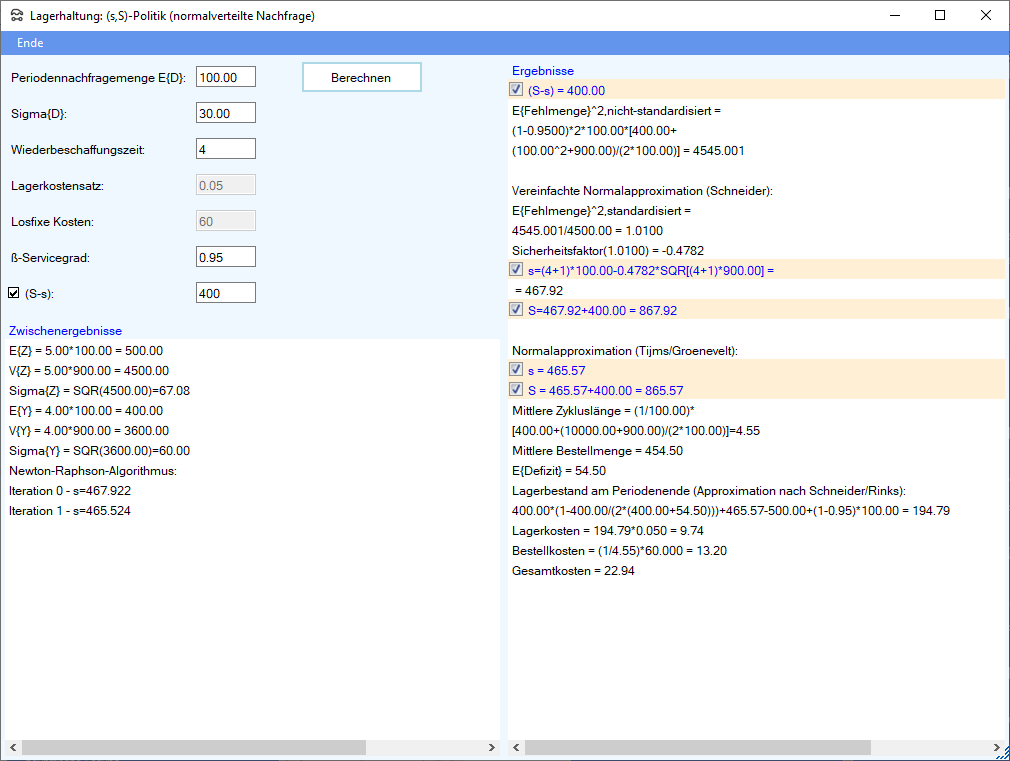1010x761 pixels.
Task: Click the Ergebnisse horizontal scrollbar thumb
Action: [698, 748]
